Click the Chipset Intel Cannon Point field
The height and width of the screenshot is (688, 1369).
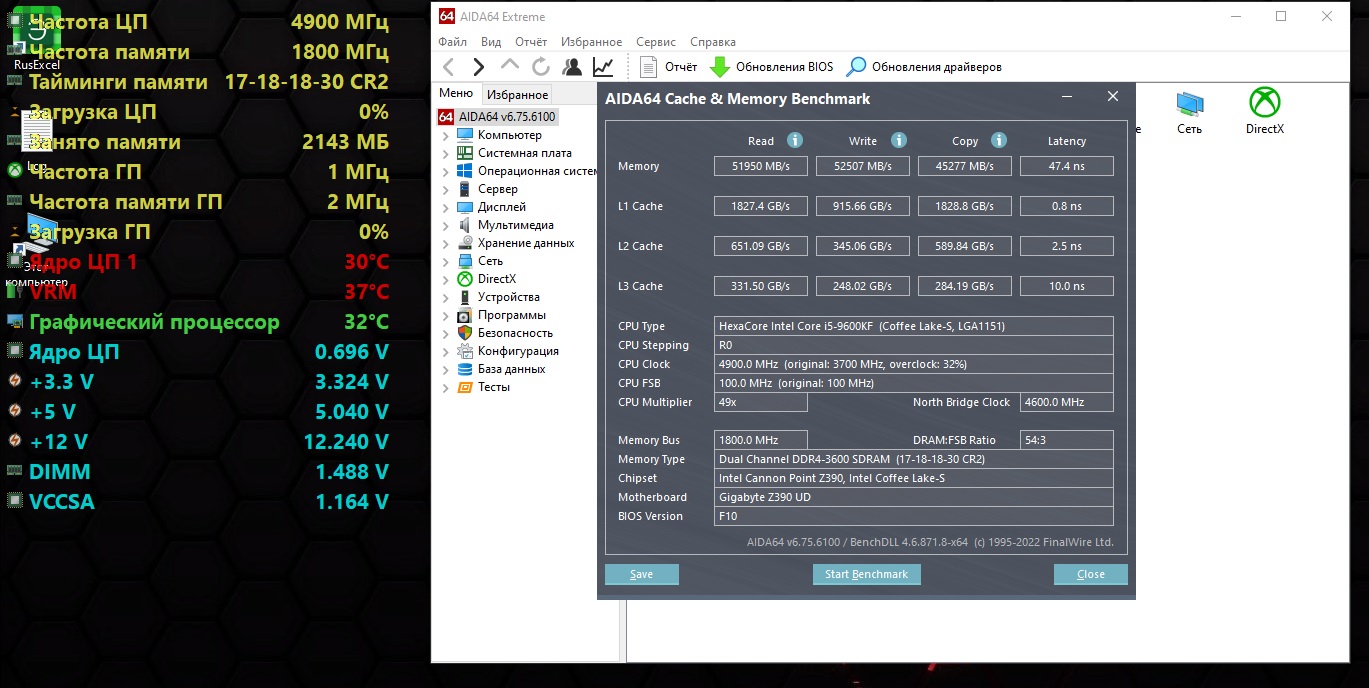pos(914,478)
